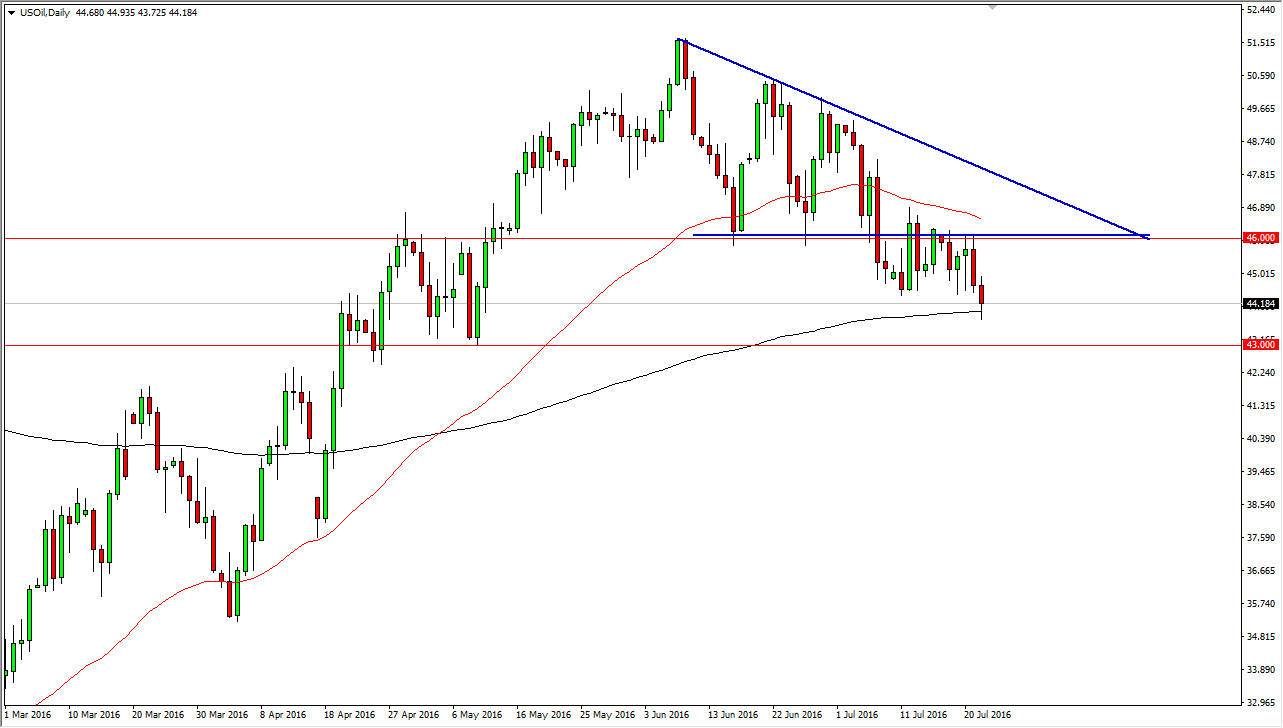Click the 3 Jun 2016 date label
The image size is (1283, 728).
667,715
